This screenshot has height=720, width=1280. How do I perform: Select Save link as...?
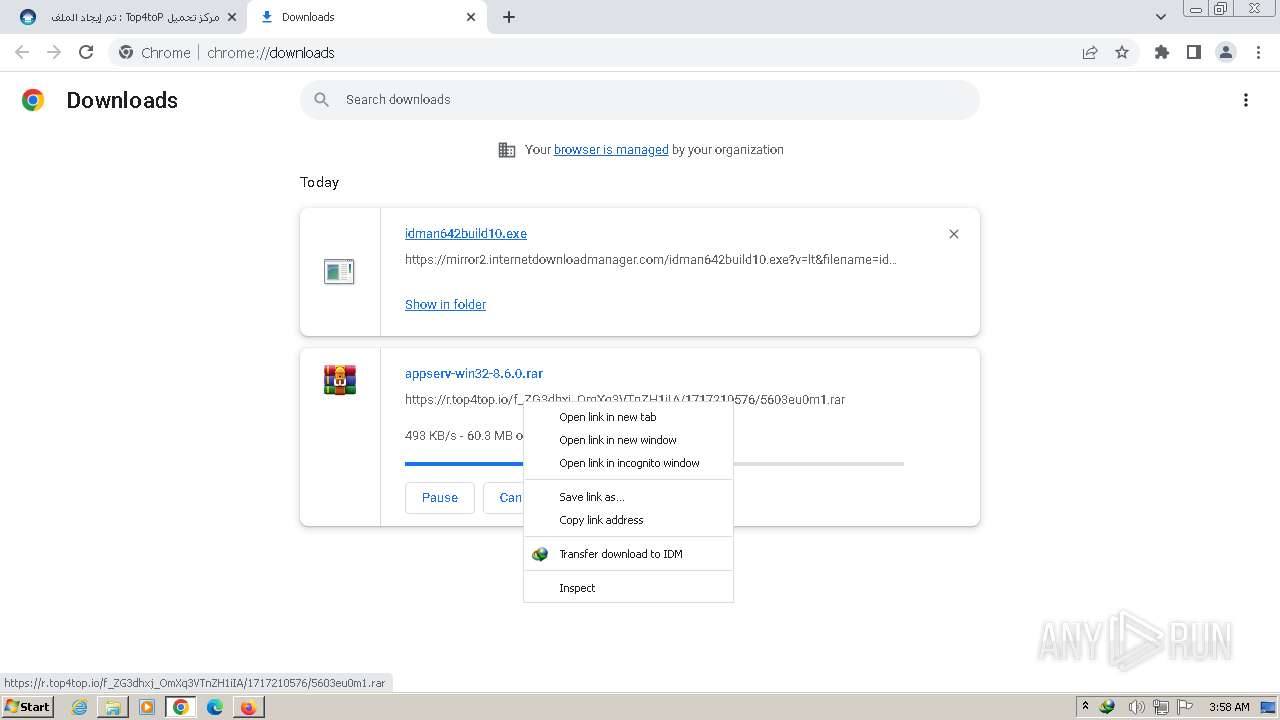(x=628, y=497)
